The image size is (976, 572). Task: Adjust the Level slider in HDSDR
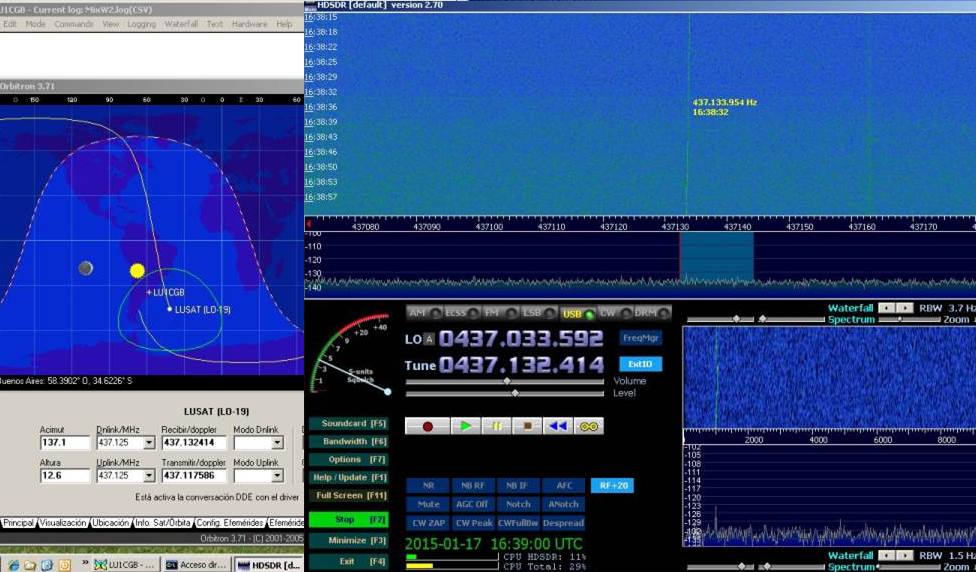click(x=505, y=393)
